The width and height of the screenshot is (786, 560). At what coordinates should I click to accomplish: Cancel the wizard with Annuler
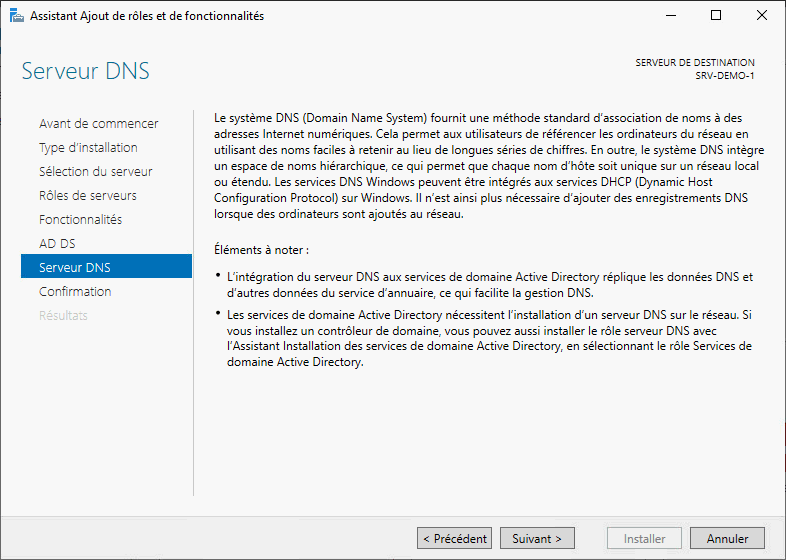click(x=727, y=538)
